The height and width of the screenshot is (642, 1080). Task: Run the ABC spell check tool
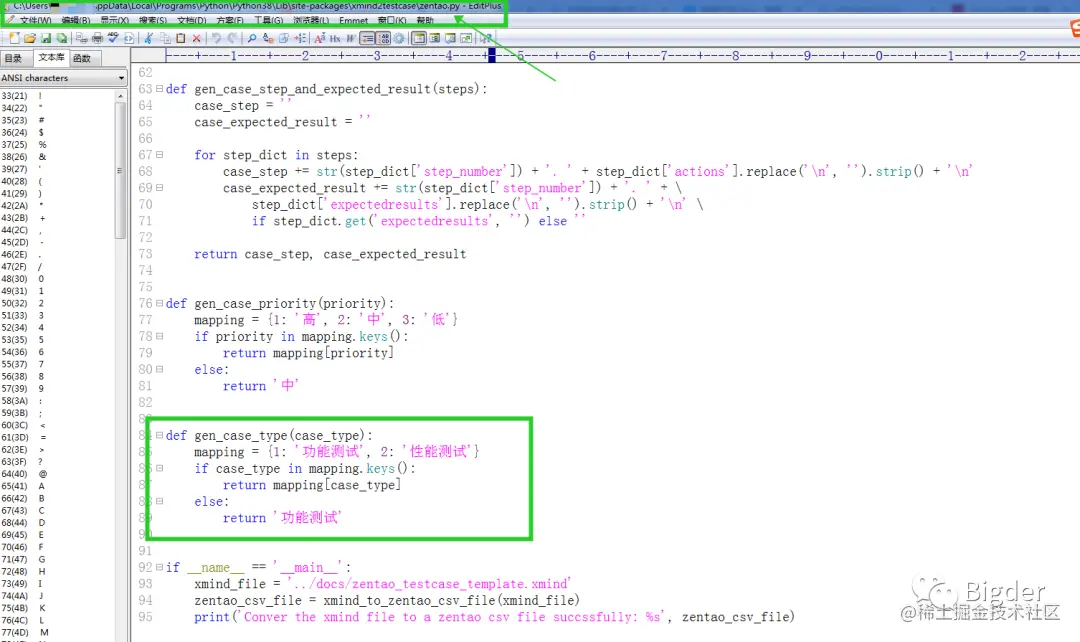pos(113,39)
